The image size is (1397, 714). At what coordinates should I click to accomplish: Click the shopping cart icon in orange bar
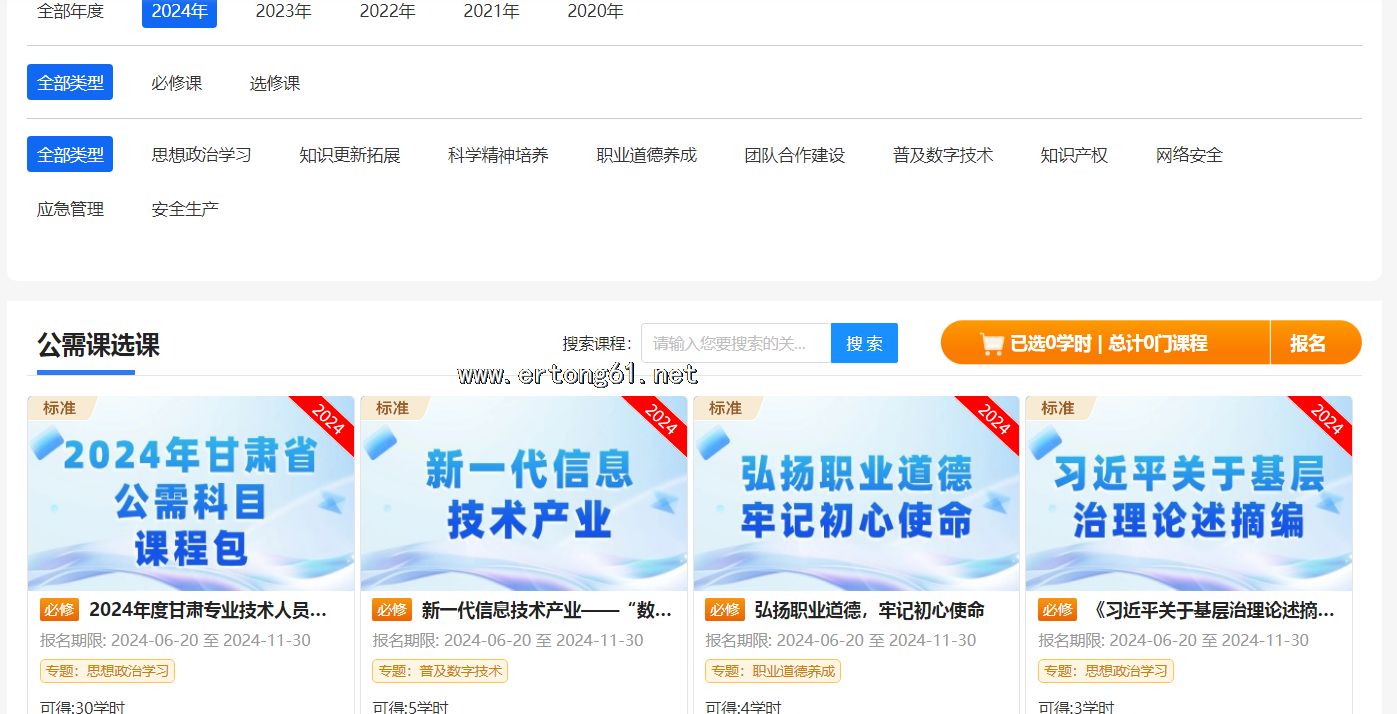(x=991, y=344)
